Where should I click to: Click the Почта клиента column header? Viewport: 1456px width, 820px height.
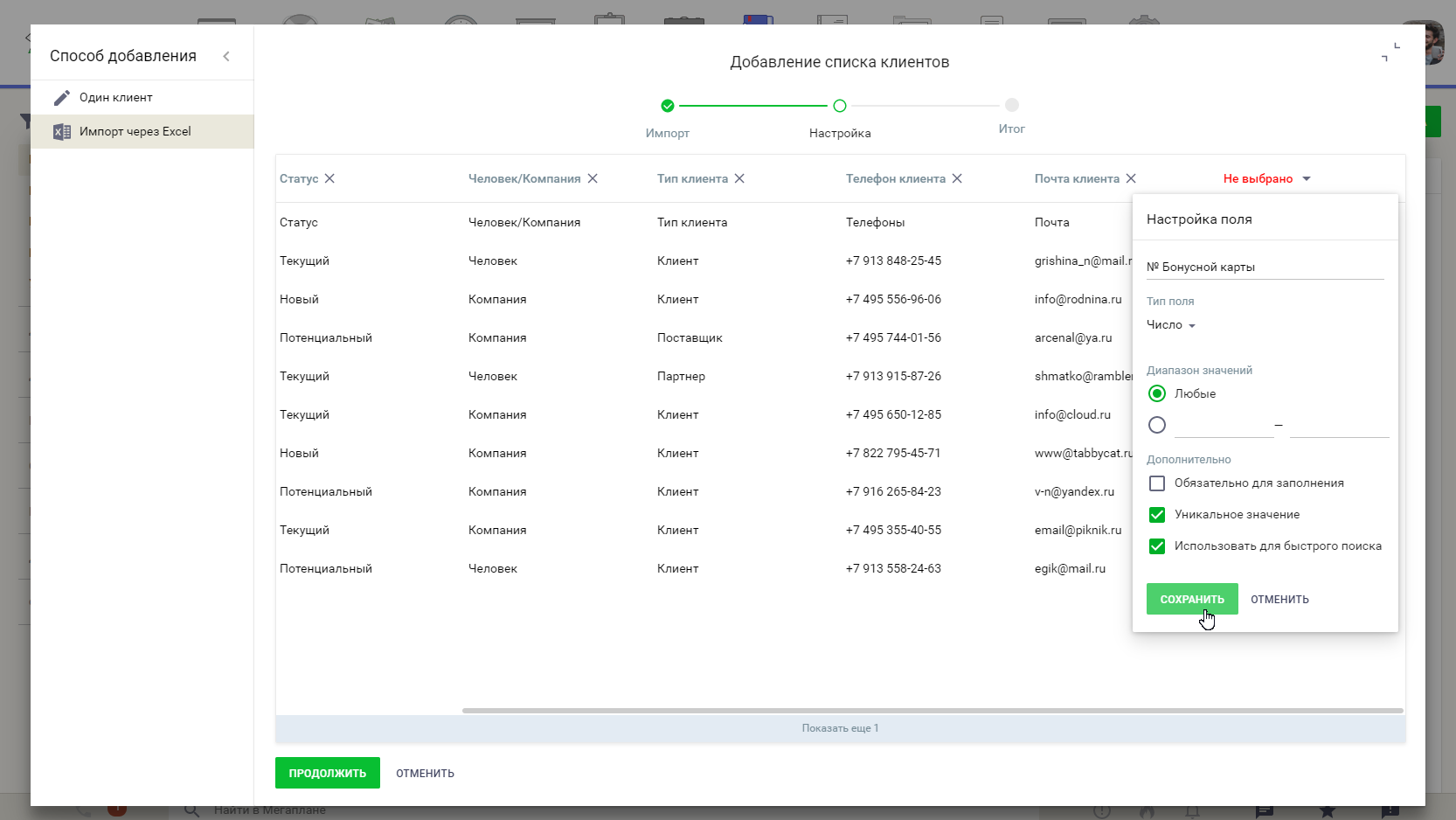[x=1077, y=178]
